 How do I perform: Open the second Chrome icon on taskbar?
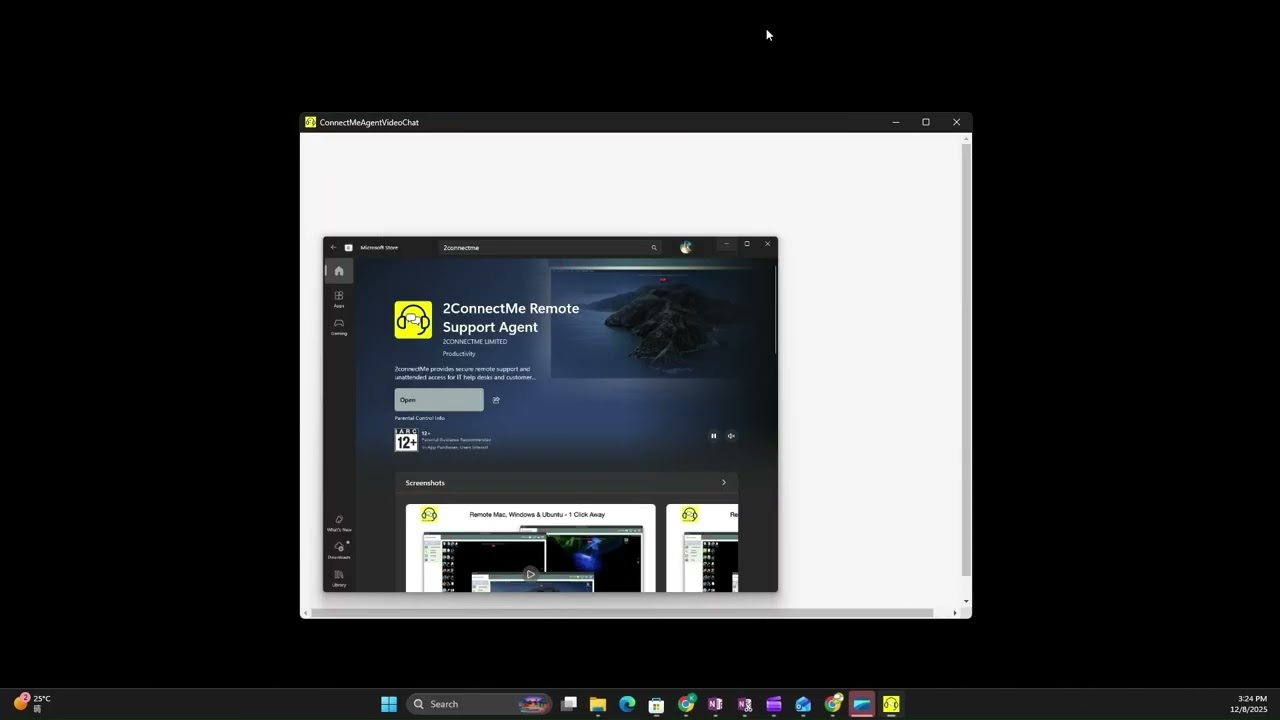(833, 704)
